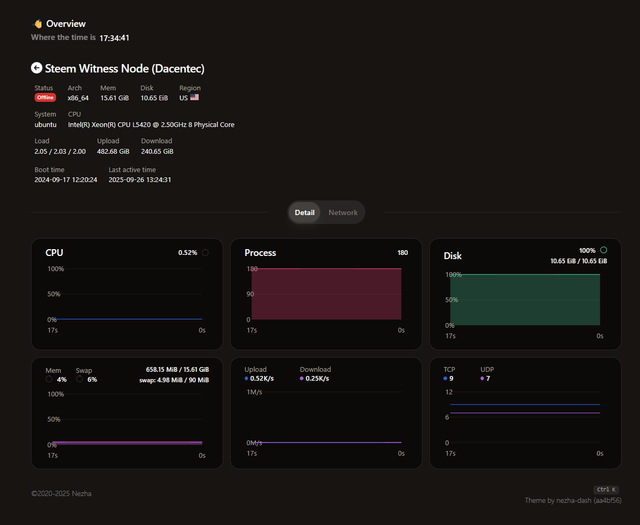This screenshot has height=525, width=640.
Task: Click the Overview heading
Action: (66, 24)
